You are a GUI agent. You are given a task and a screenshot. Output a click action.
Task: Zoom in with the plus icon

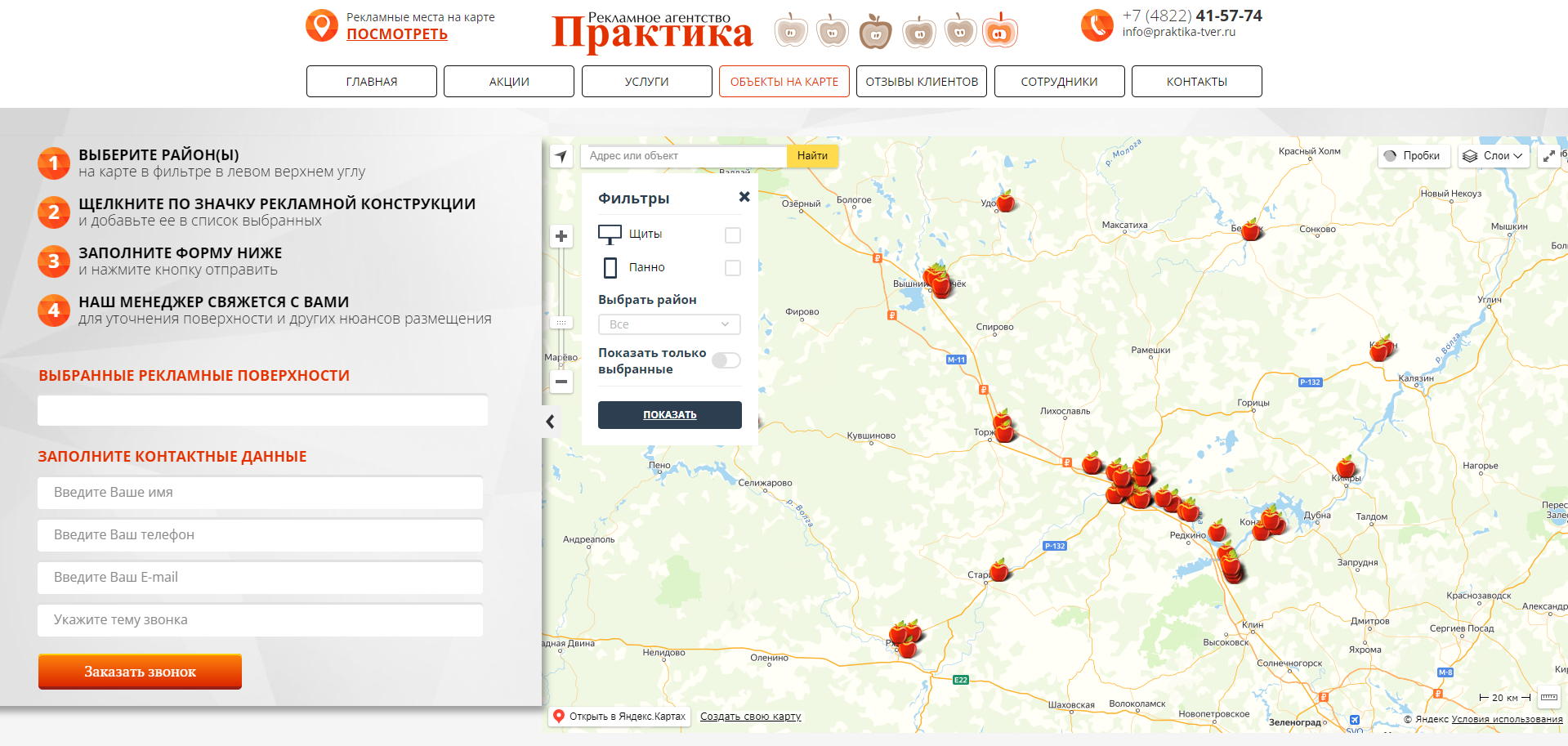561,236
